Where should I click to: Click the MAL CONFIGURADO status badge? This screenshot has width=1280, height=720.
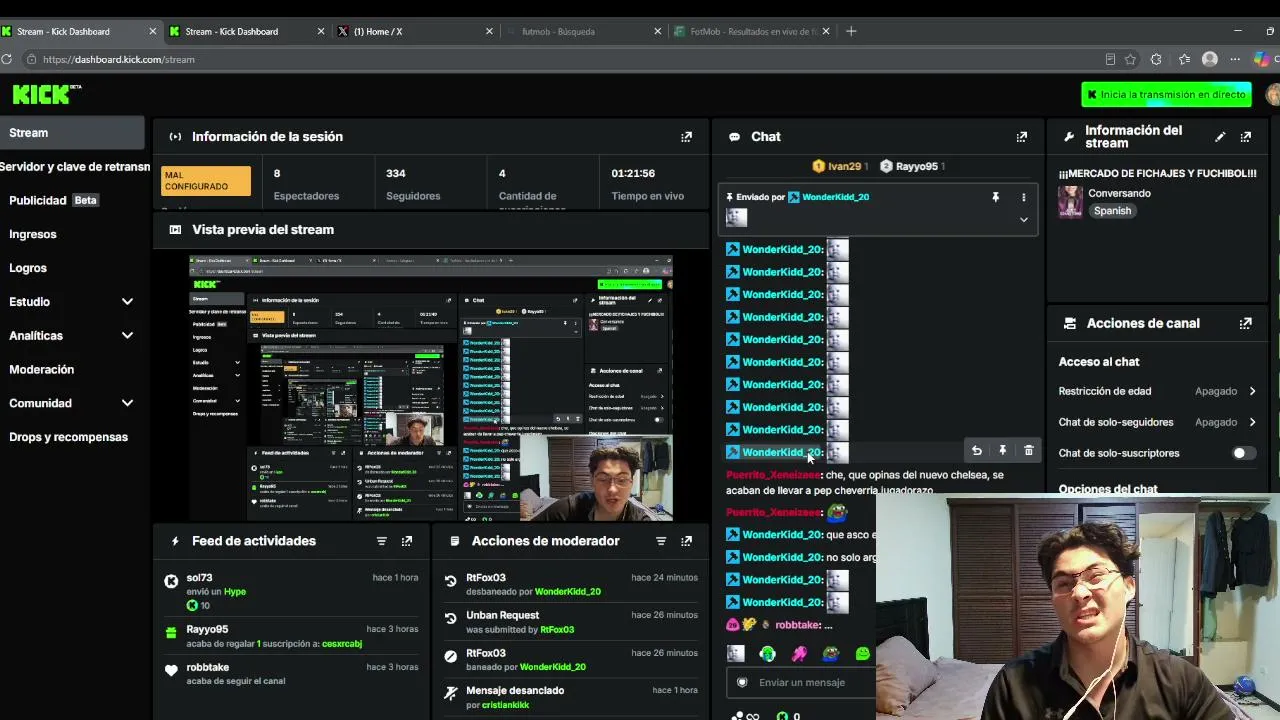pyautogui.click(x=206, y=181)
